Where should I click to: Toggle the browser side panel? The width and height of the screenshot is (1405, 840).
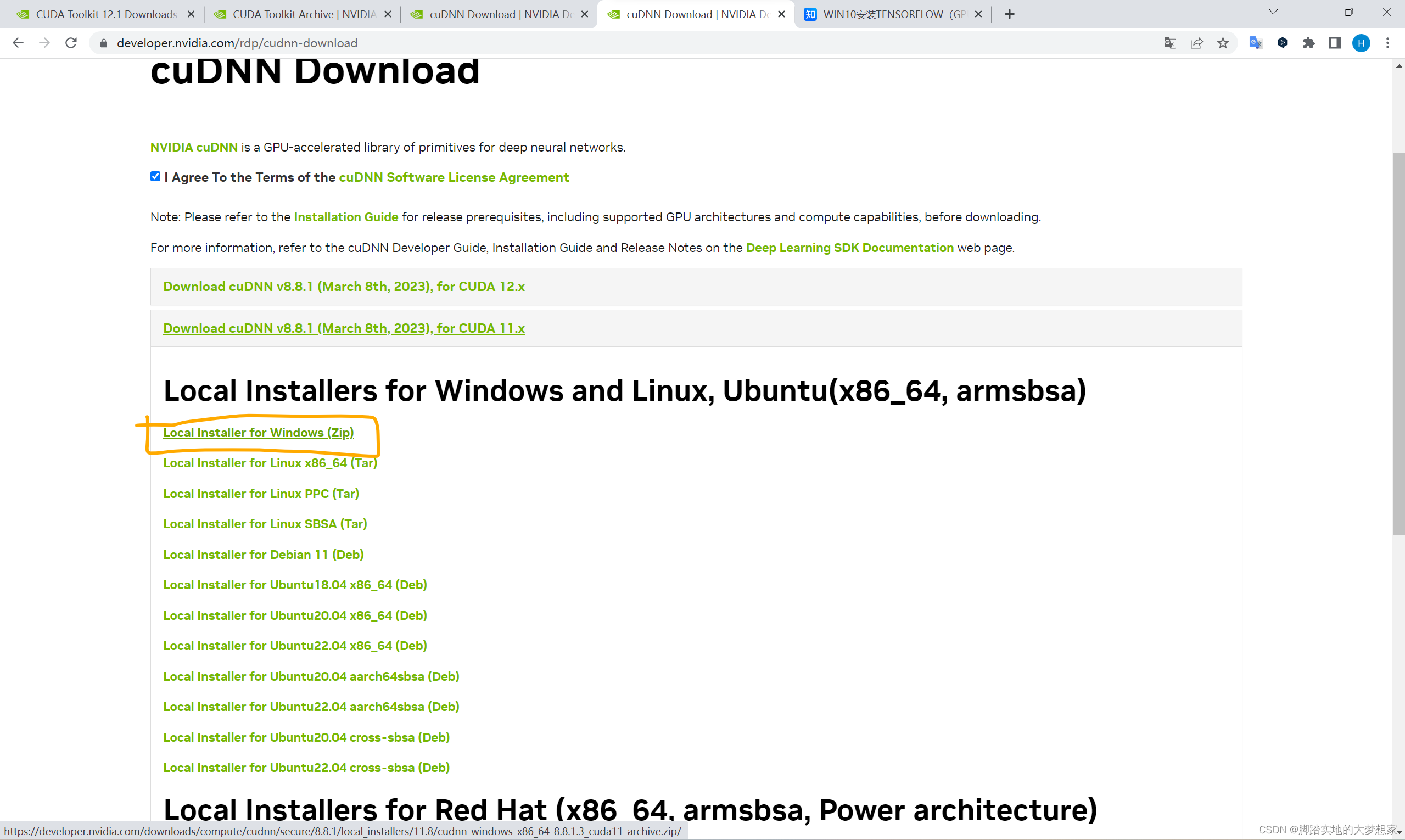1335,43
